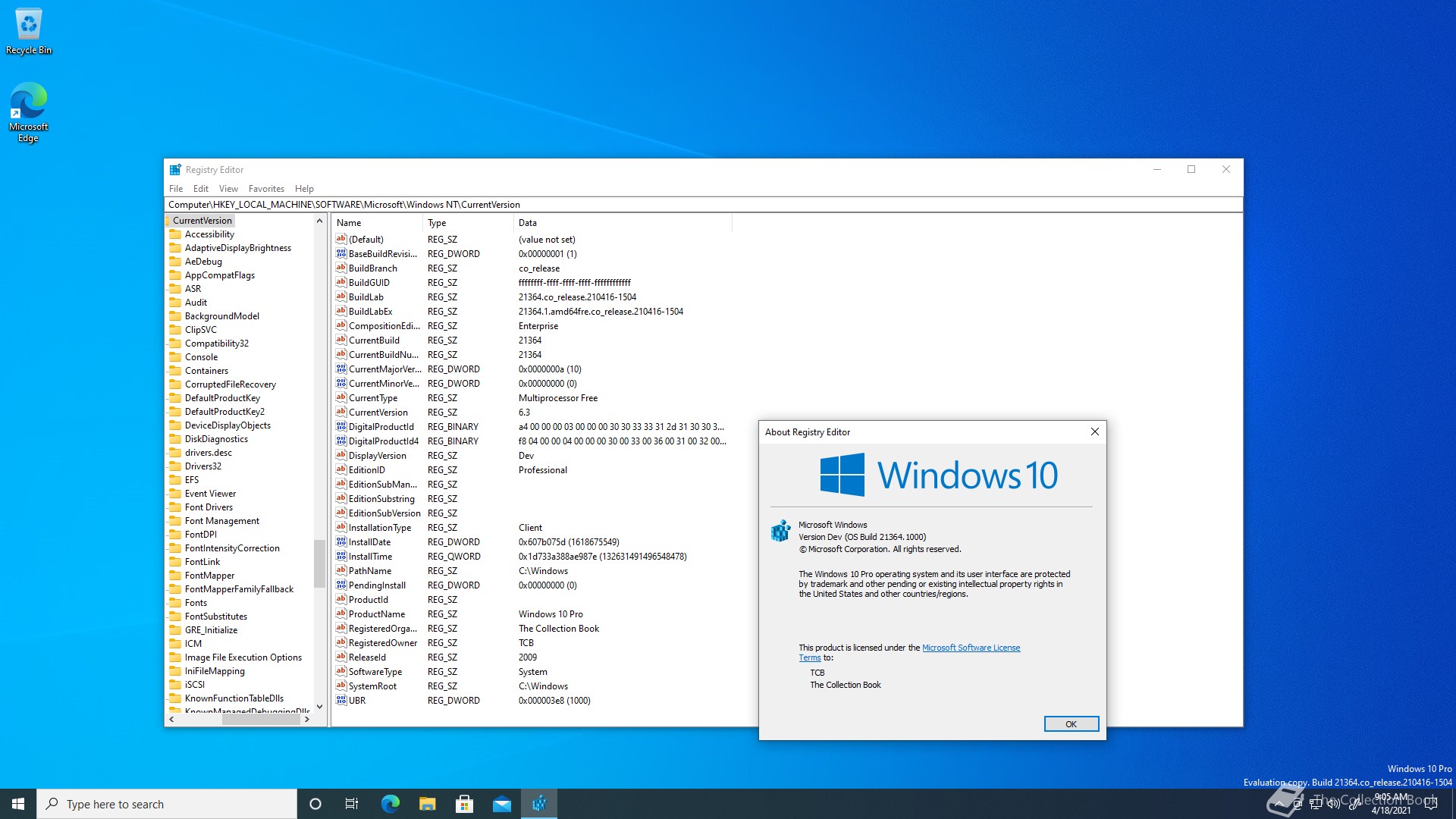Select the BackgroundModel tree key
Image resolution: width=1456 pixels, height=819 pixels.
tap(222, 316)
